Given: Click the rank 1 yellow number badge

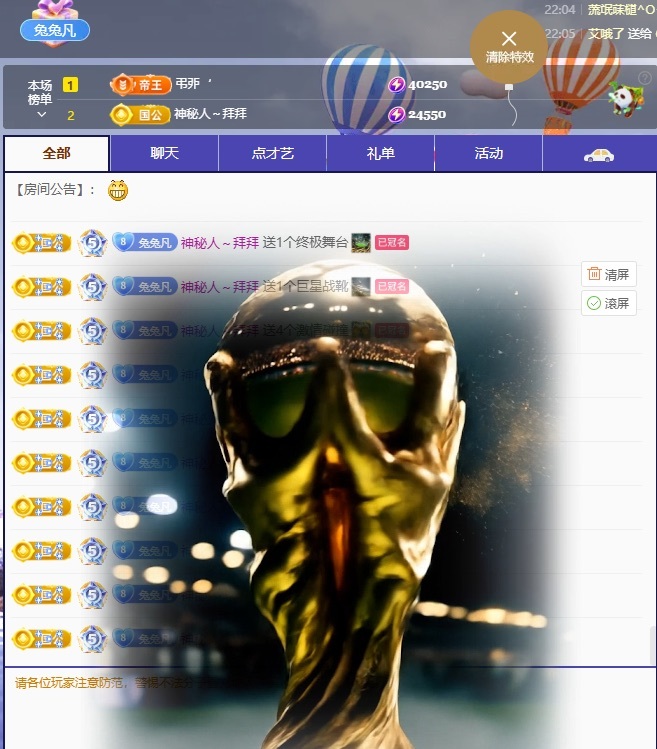Looking at the screenshot, I should click(x=70, y=85).
